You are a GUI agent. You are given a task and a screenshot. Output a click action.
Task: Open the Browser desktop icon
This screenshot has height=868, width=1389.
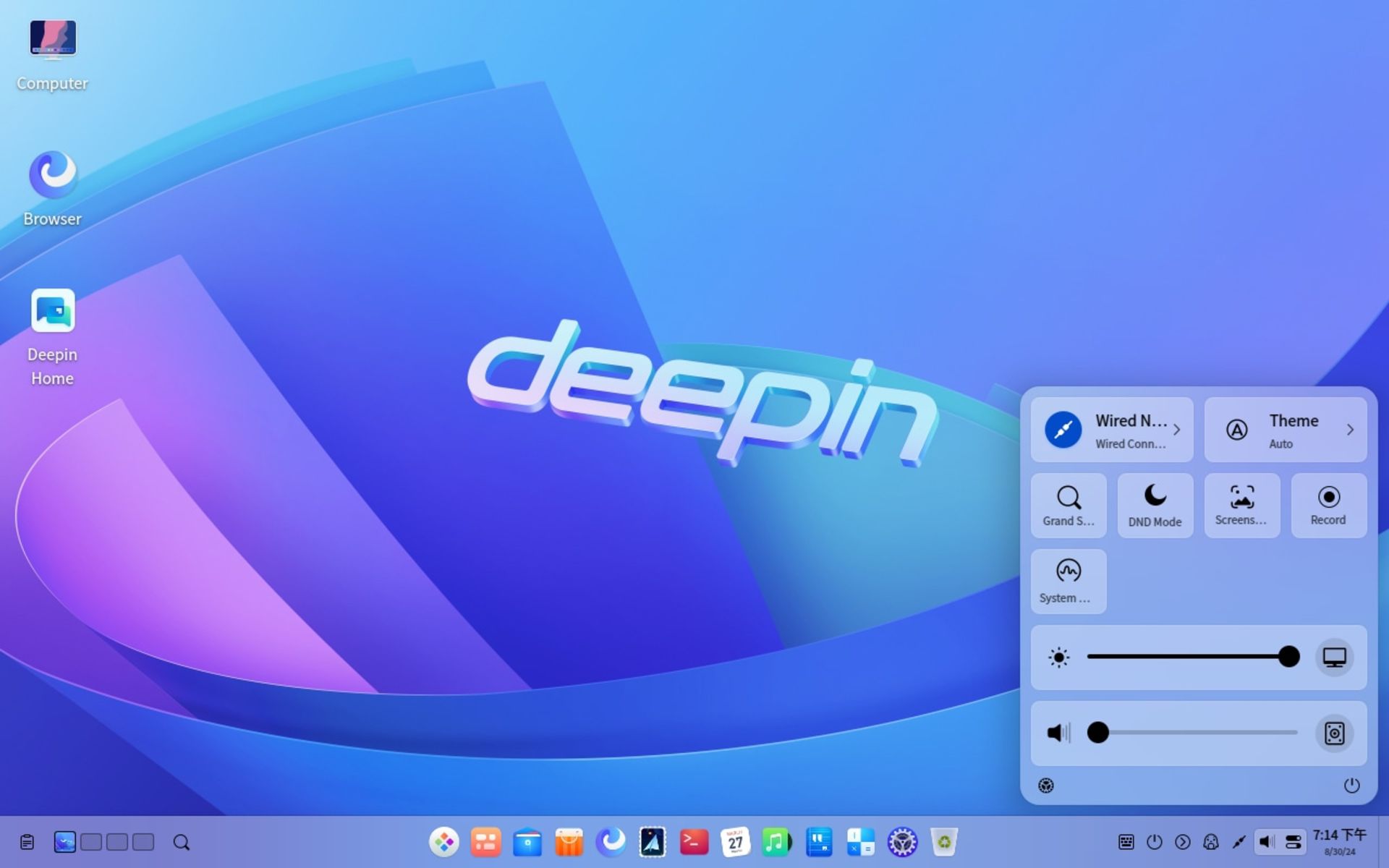tap(52, 190)
